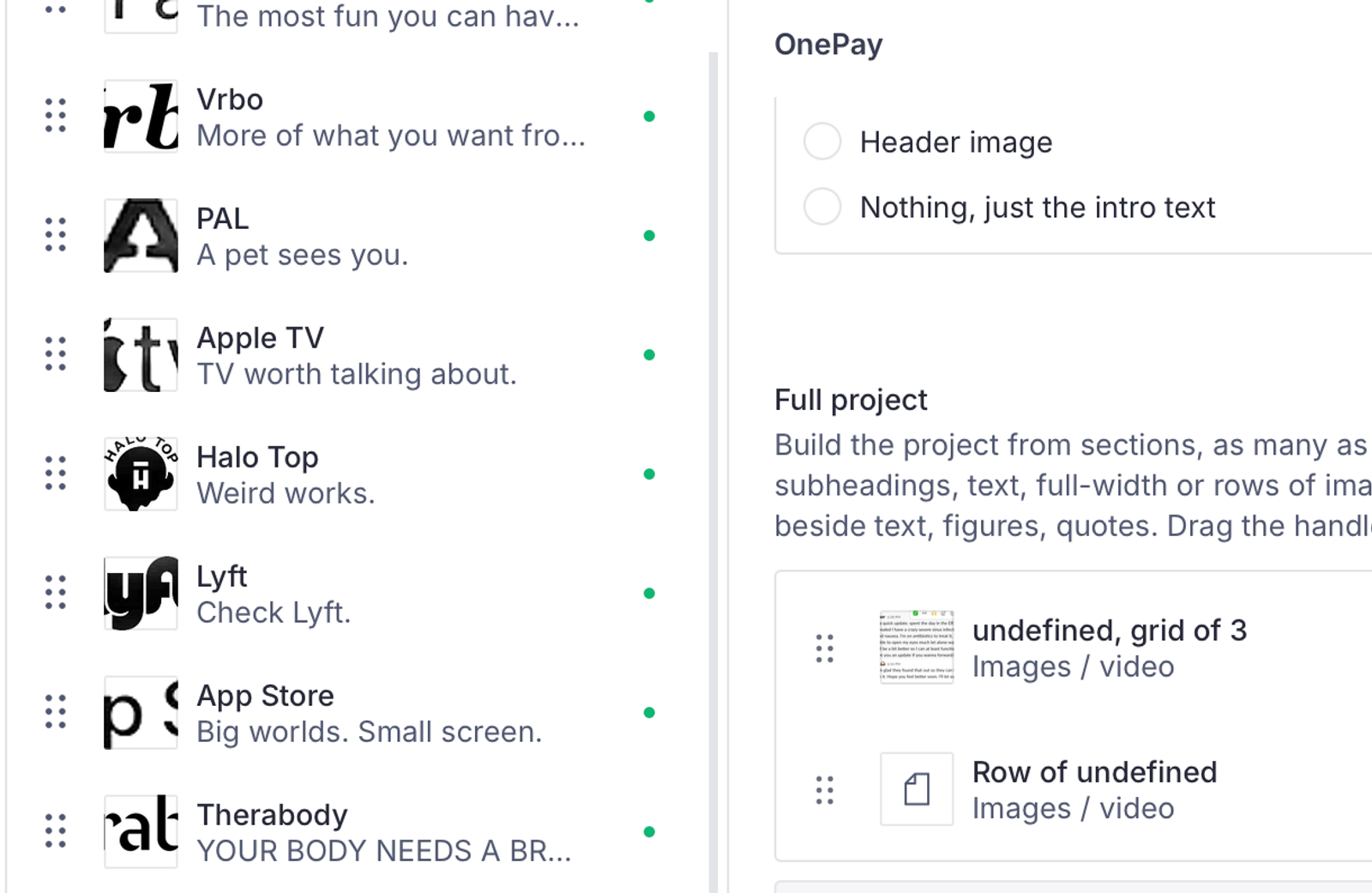Click the drag handle for 'undefined, grid of 3'

click(825, 649)
